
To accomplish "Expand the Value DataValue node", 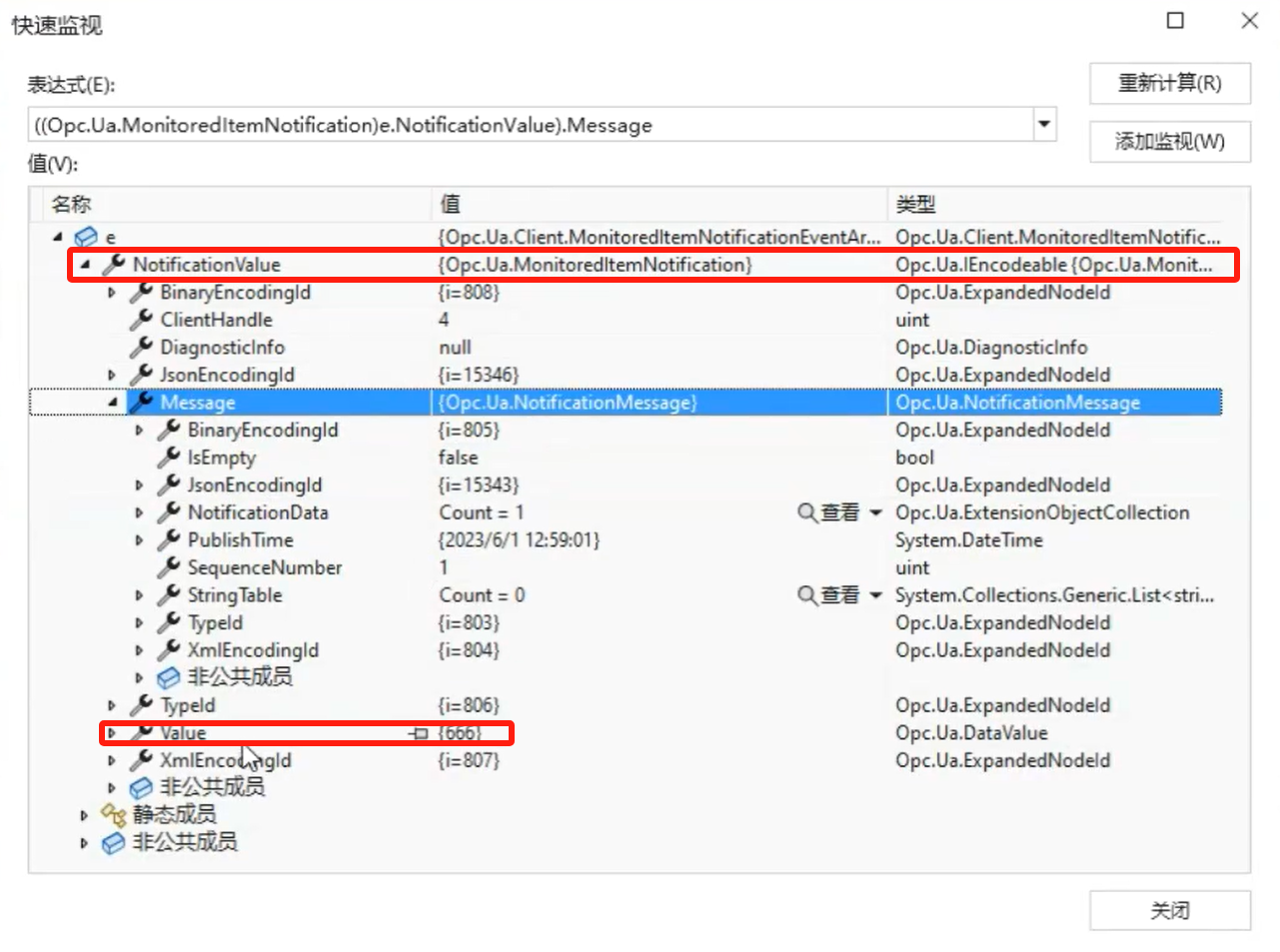I will point(112,733).
